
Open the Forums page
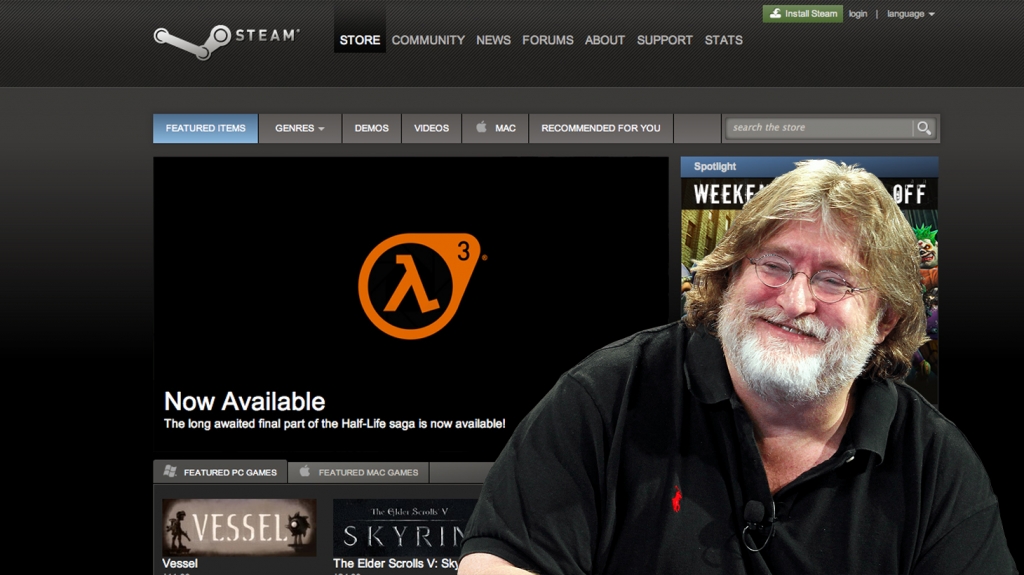click(548, 40)
